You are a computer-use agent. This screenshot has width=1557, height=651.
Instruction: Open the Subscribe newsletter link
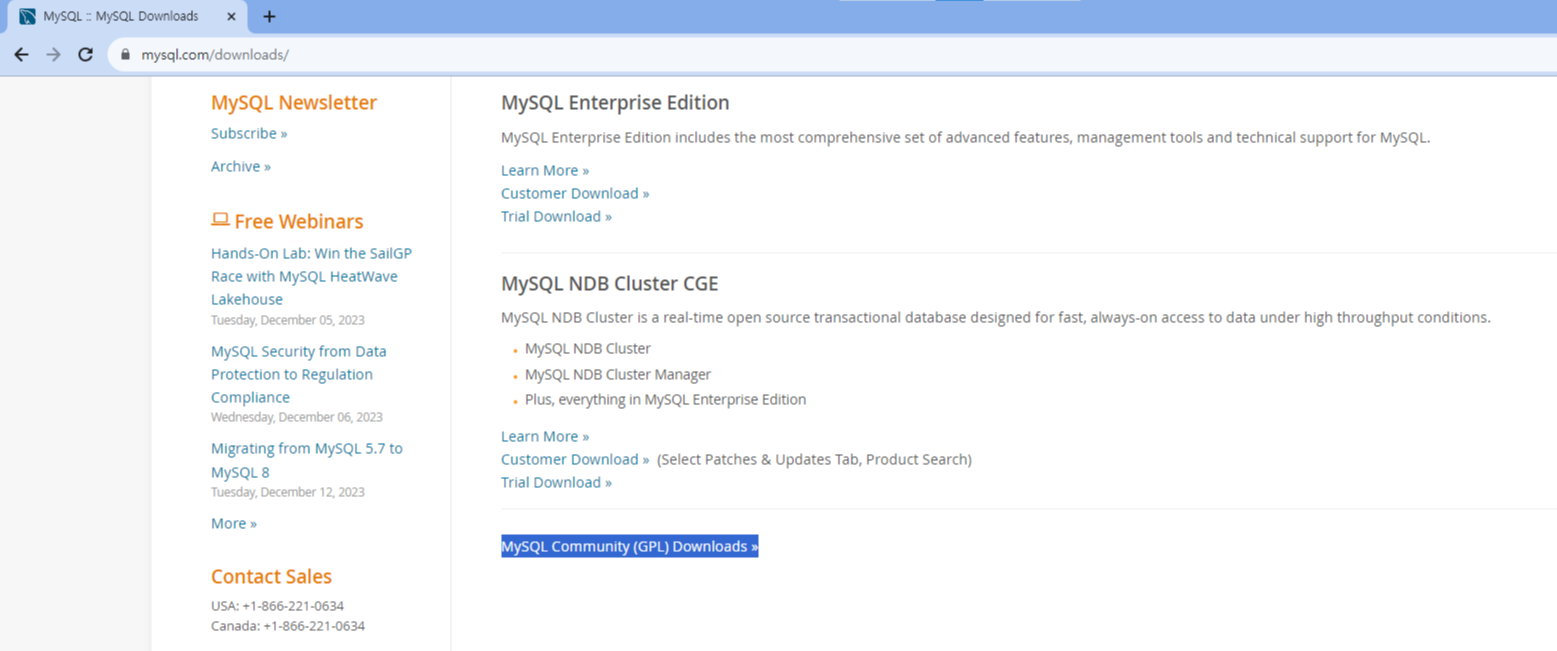pos(249,133)
